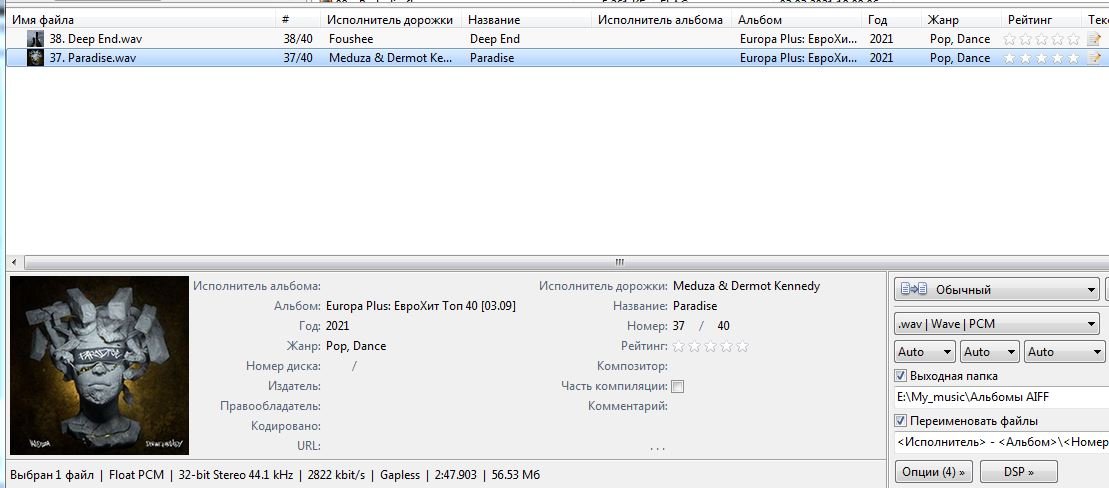The height and width of the screenshot is (488, 1109).
Task: Click Meduza & Dermot Ke... artist cell
Action: point(390,58)
